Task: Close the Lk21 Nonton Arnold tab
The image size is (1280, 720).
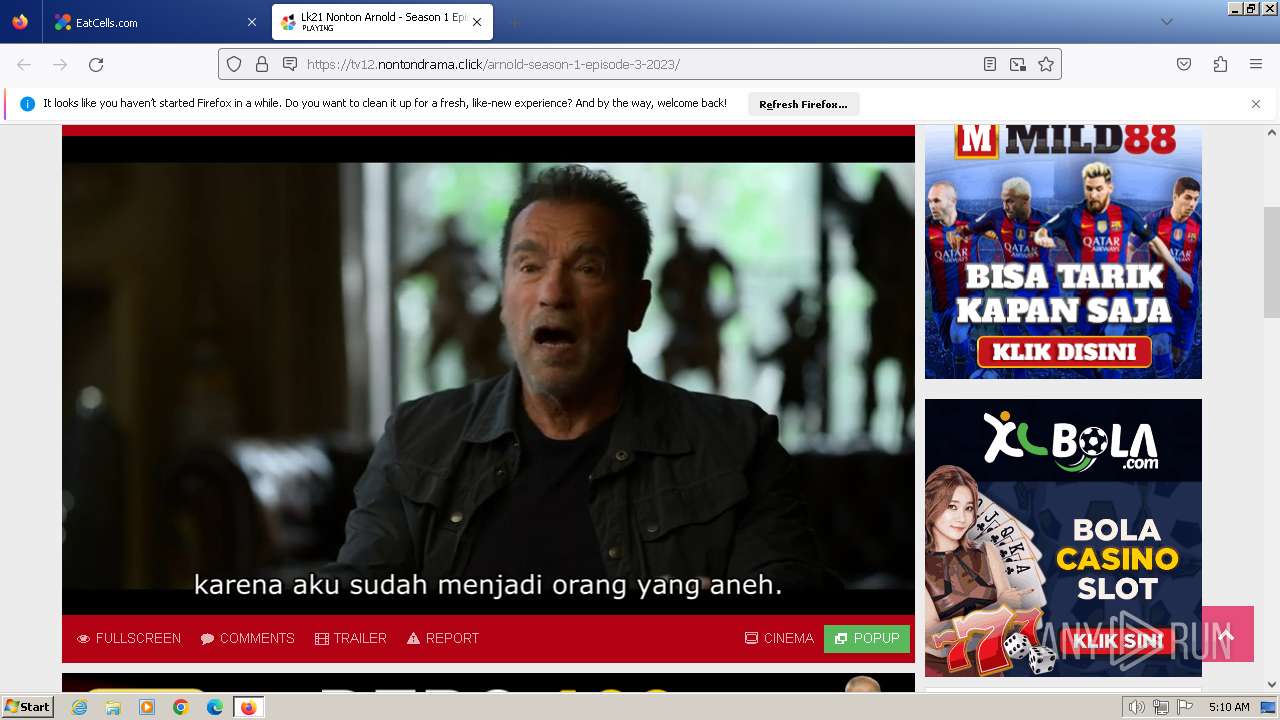Action: coord(477,22)
